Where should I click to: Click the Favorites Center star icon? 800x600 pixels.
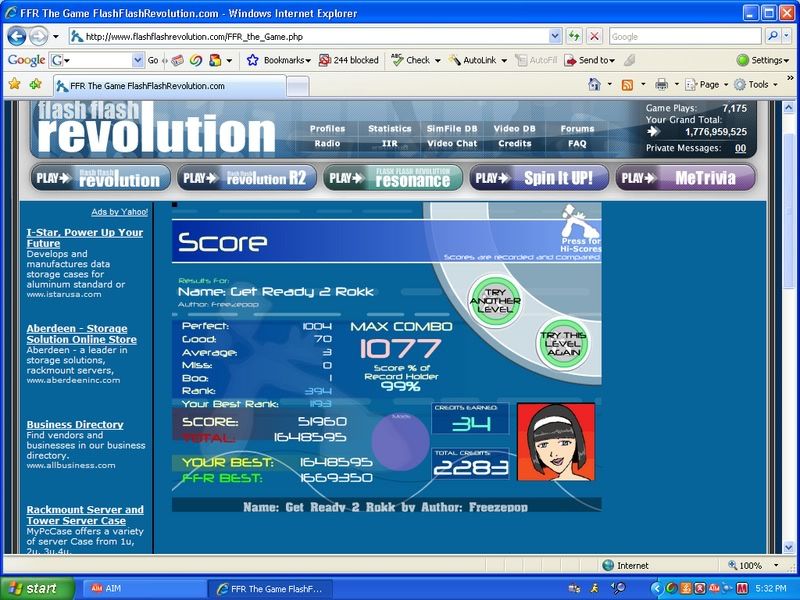pyautogui.click(x=14, y=85)
